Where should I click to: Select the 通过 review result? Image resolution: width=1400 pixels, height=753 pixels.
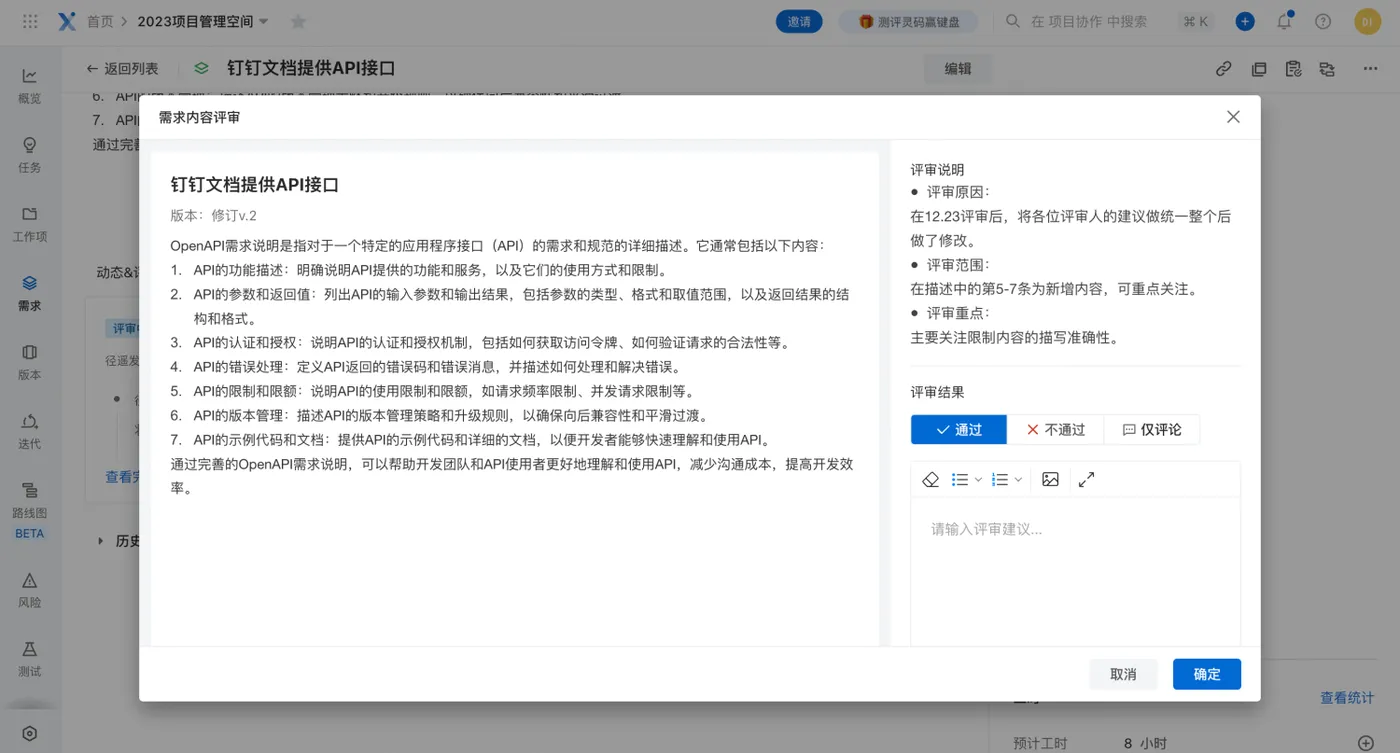[958, 429]
